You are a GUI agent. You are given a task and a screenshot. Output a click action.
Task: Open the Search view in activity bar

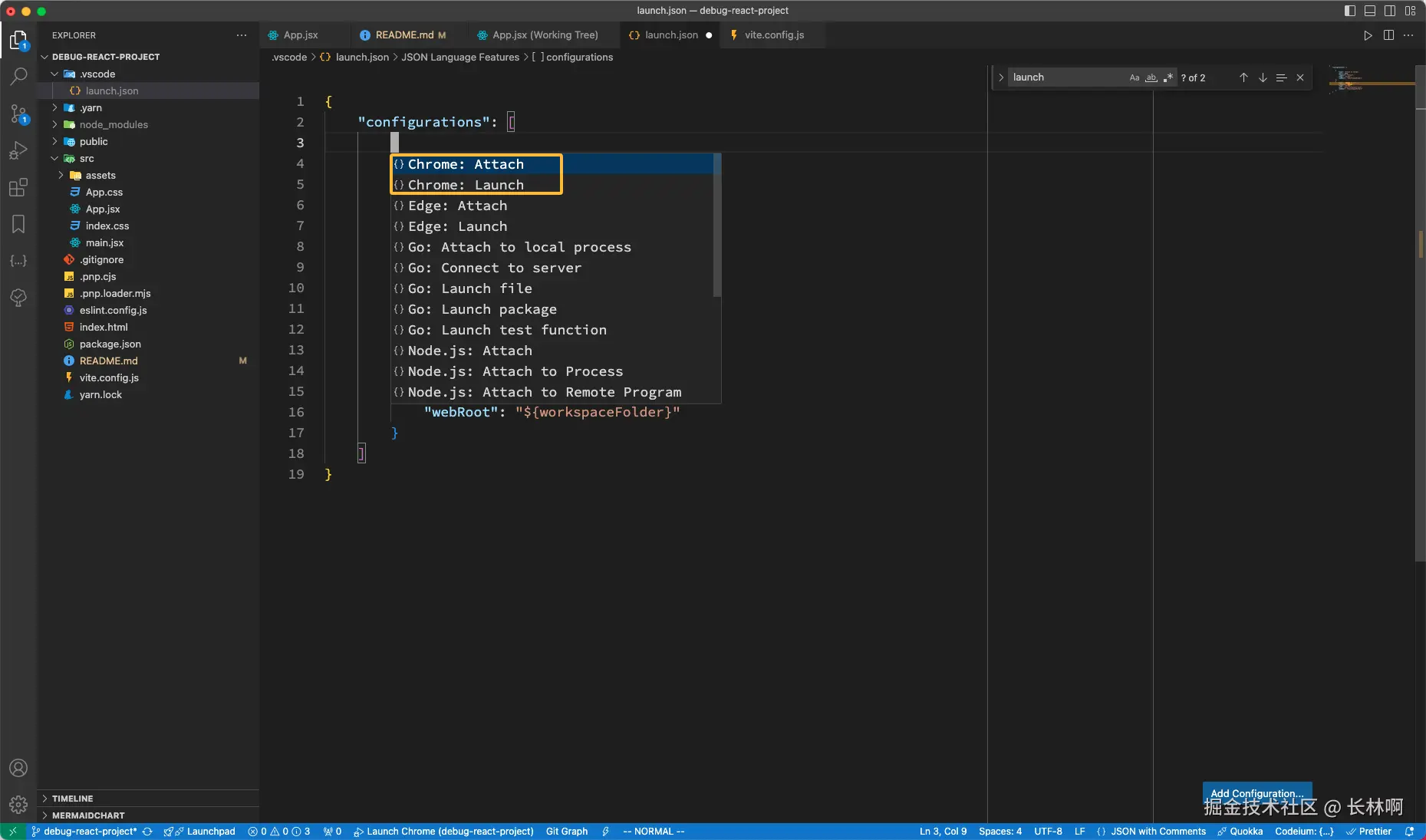tap(18, 76)
